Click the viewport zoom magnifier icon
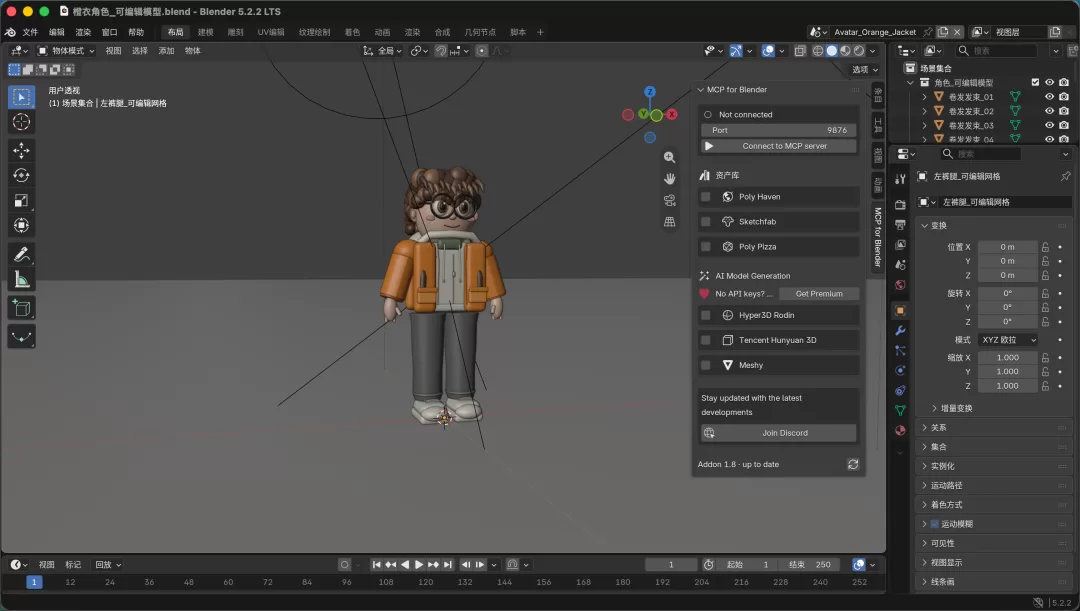Image resolution: width=1080 pixels, height=611 pixels. pos(669,157)
